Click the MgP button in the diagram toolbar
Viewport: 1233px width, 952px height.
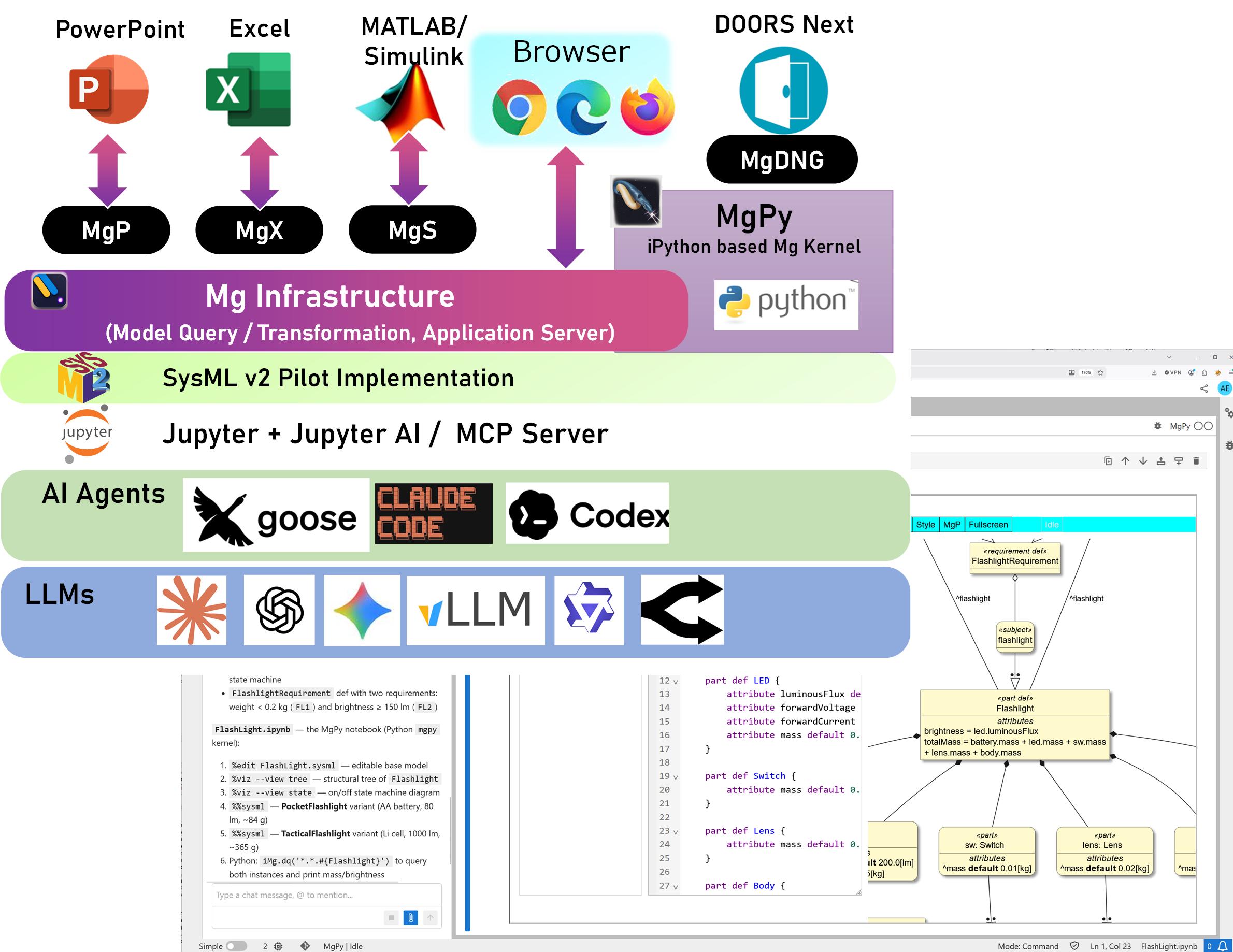pyautogui.click(x=952, y=524)
